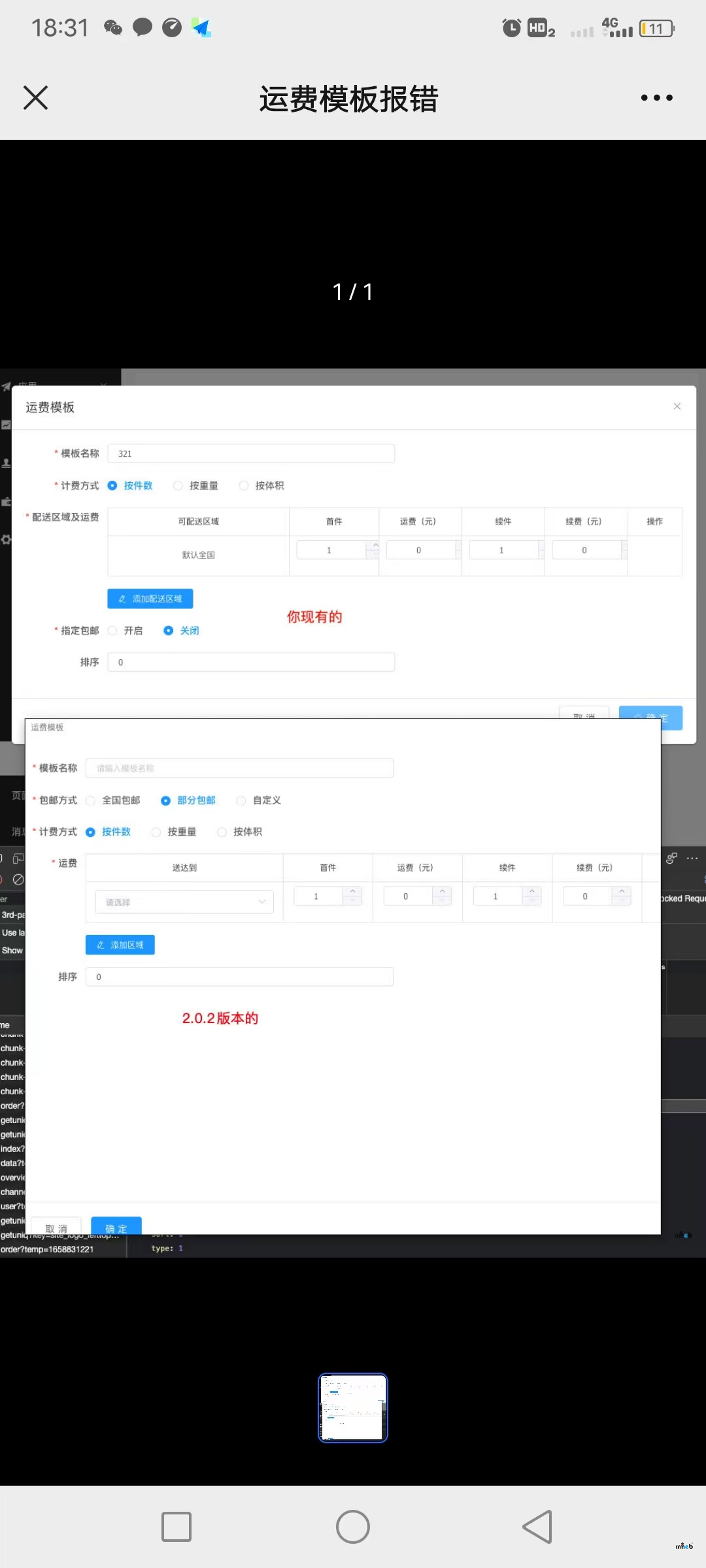
Task: Click the user icon in the left sidebar
Action: point(6,463)
